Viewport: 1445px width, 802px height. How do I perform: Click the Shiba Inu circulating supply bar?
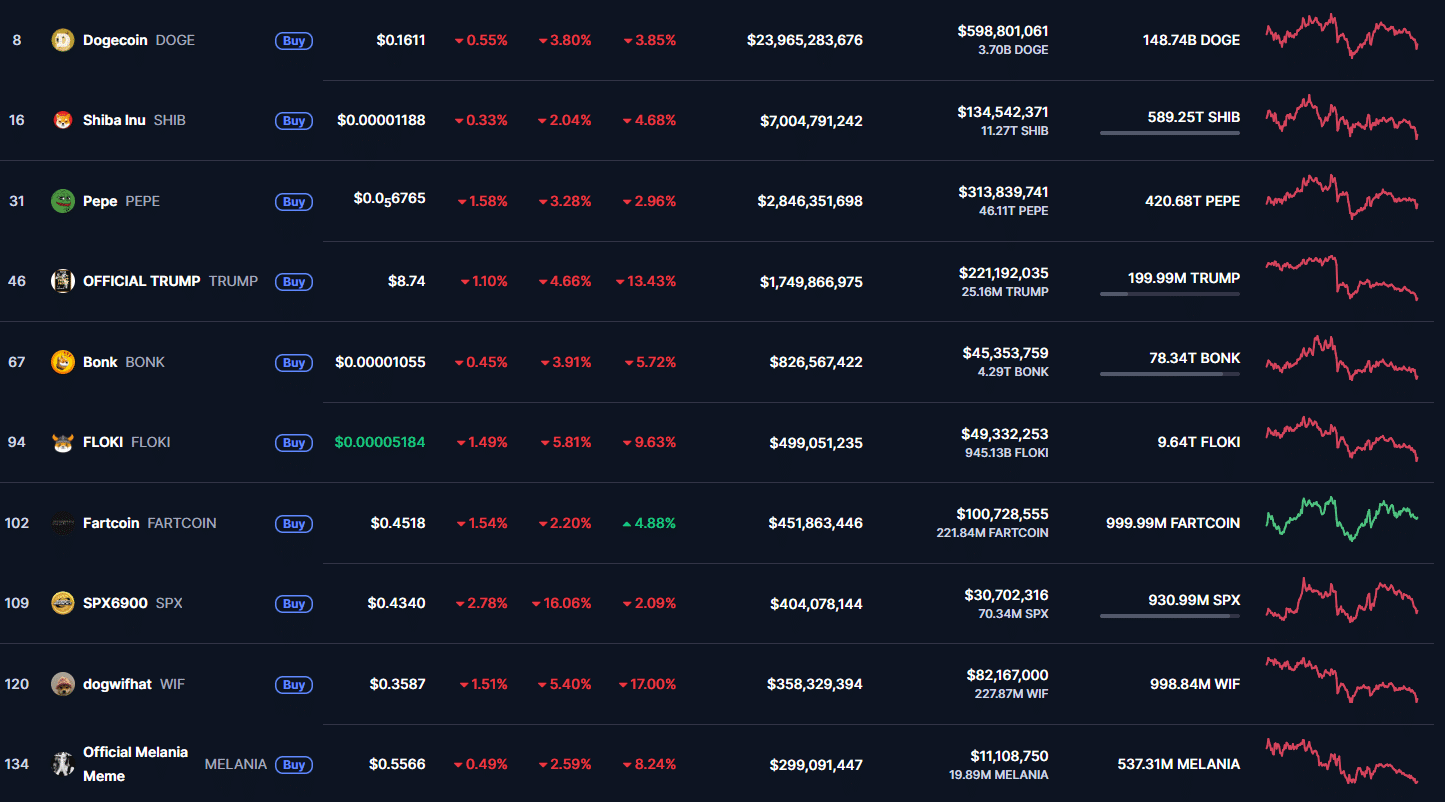coord(1170,132)
